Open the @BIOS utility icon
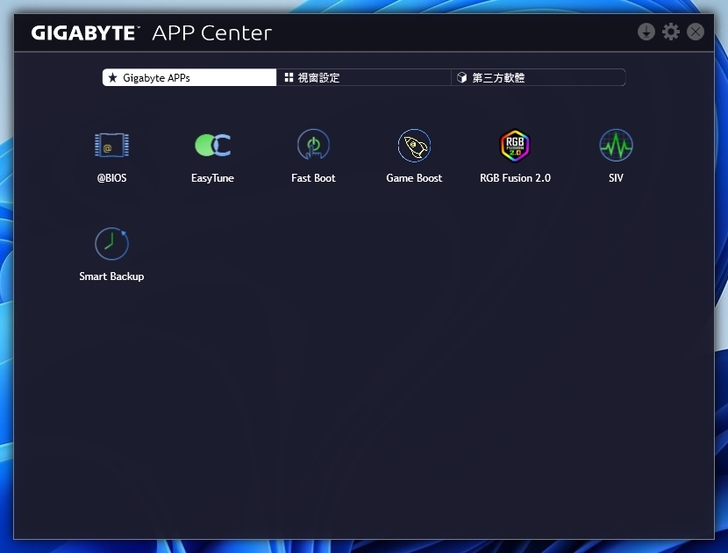 tap(112, 146)
